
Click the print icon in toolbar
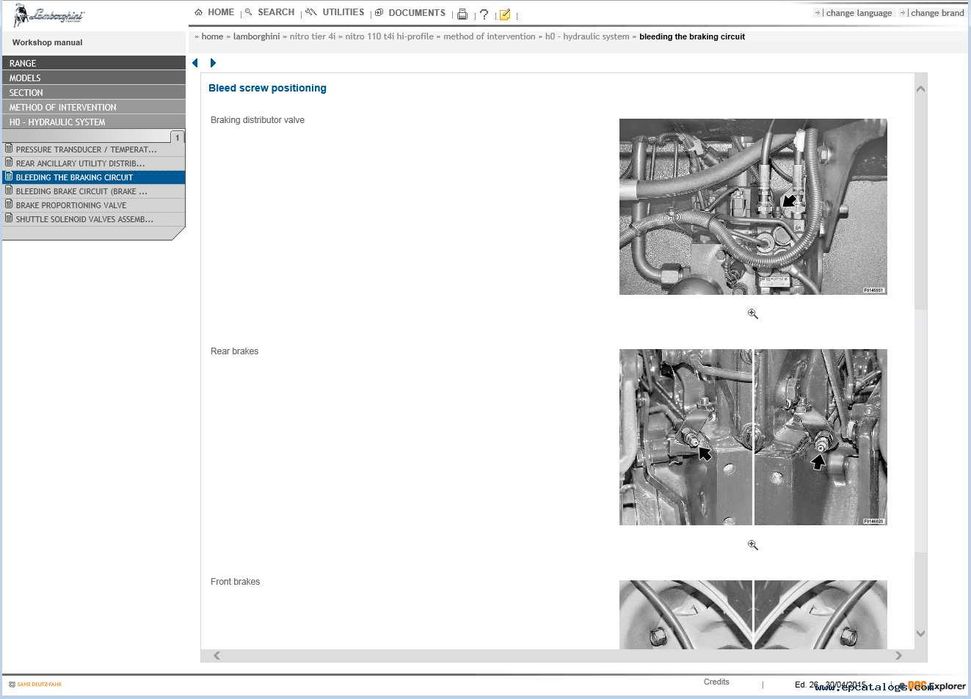(x=462, y=14)
